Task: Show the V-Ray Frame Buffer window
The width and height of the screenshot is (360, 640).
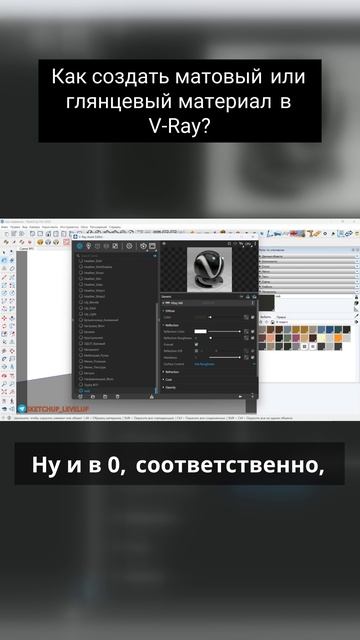Action: [x=152, y=246]
